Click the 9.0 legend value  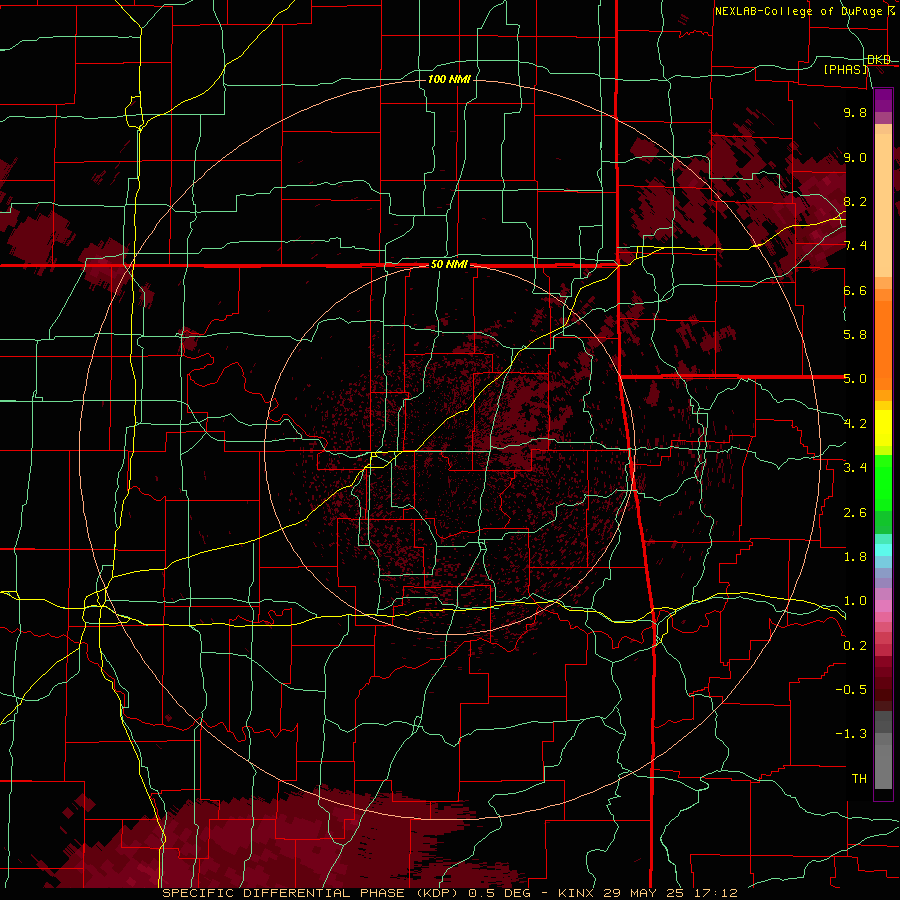pos(855,157)
